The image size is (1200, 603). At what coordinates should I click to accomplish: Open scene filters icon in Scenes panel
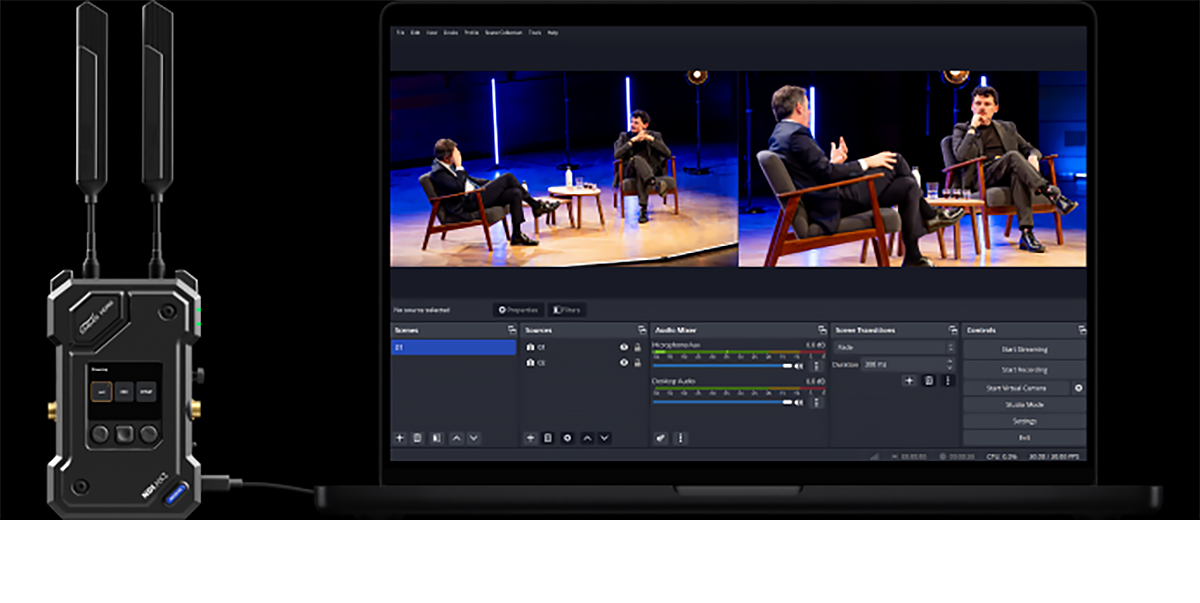click(x=437, y=438)
